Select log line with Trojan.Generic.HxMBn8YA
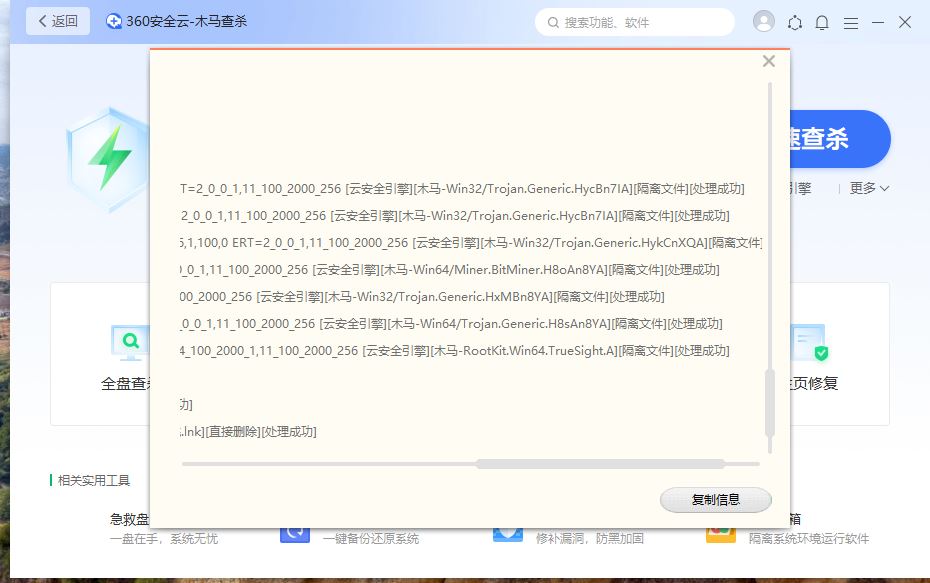Screen dimensions: 930x583 pos(422,297)
